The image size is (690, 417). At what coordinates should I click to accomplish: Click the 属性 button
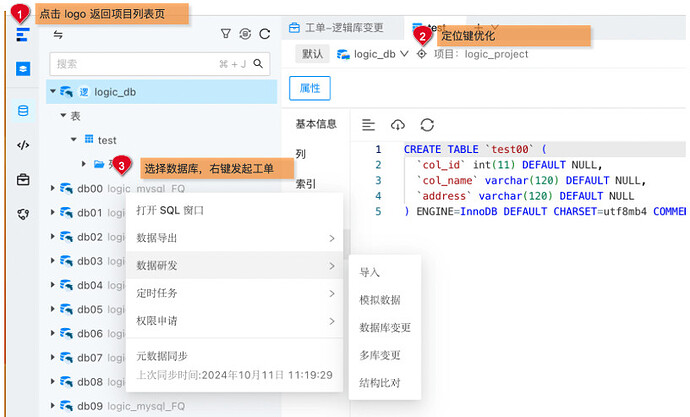310,88
